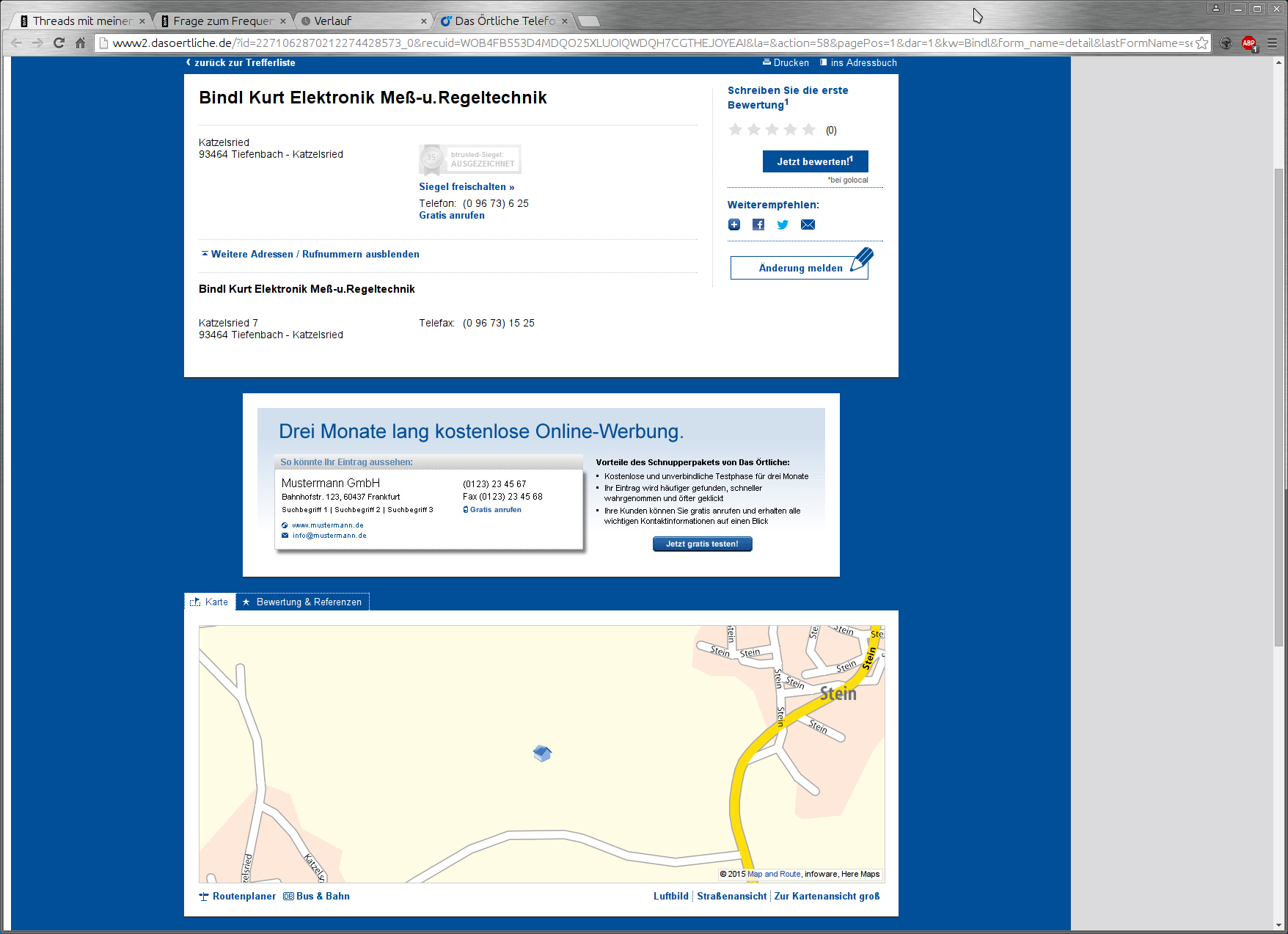1288x934 pixels.
Task: Click the scrollbar down arrow
Action: coord(1279,926)
